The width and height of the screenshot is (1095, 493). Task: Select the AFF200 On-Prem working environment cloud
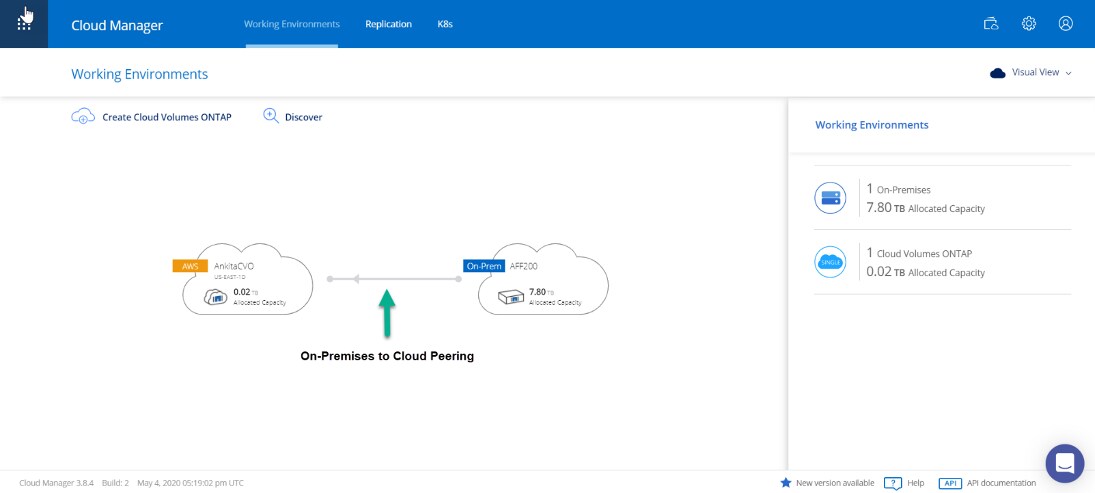(543, 282)
